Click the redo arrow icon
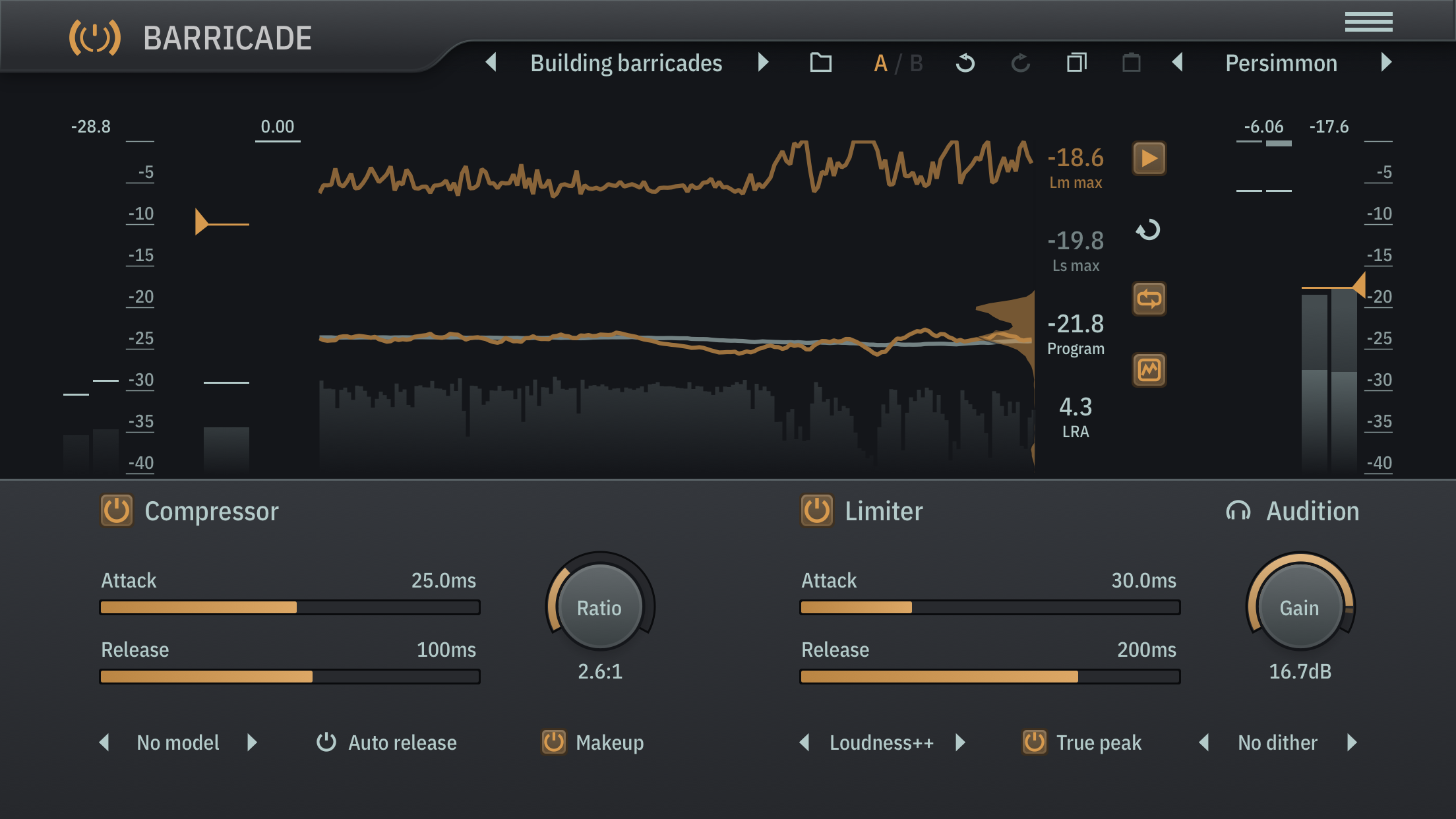Screen dimensions: 1456x819 point(1020,63)
